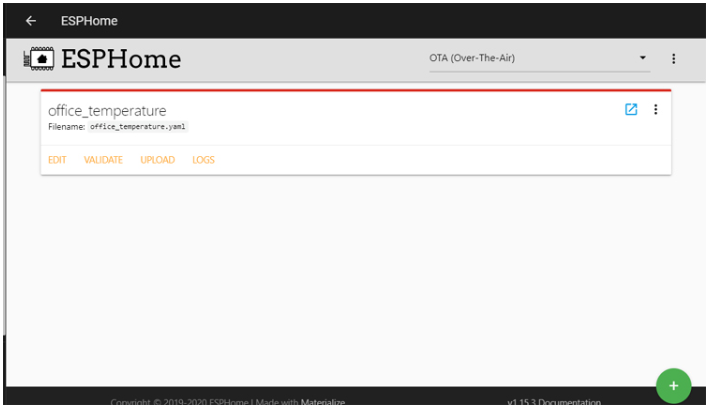715x411 pixels.
Task: Select the office_temperature card title
Action: point(107,111)
